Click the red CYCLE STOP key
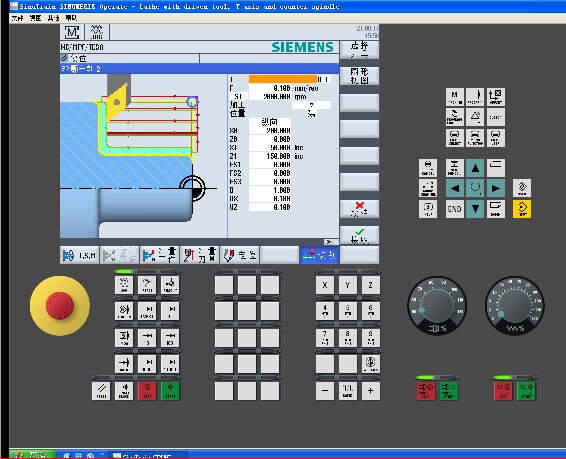 [147, 391]
